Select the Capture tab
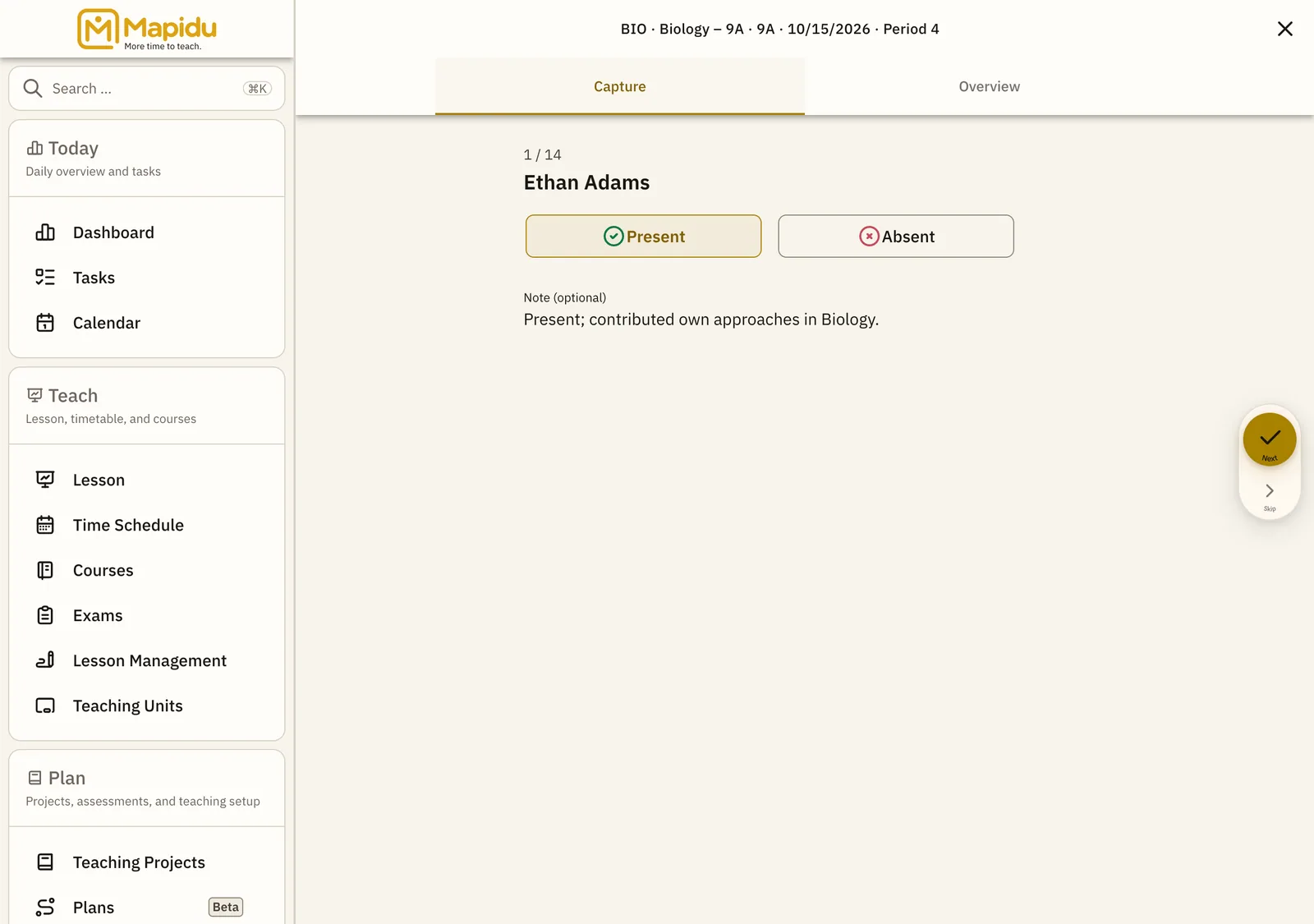The width and height of the screenshot is (1314, 924). pyautogui.click(x=620, y=86)
